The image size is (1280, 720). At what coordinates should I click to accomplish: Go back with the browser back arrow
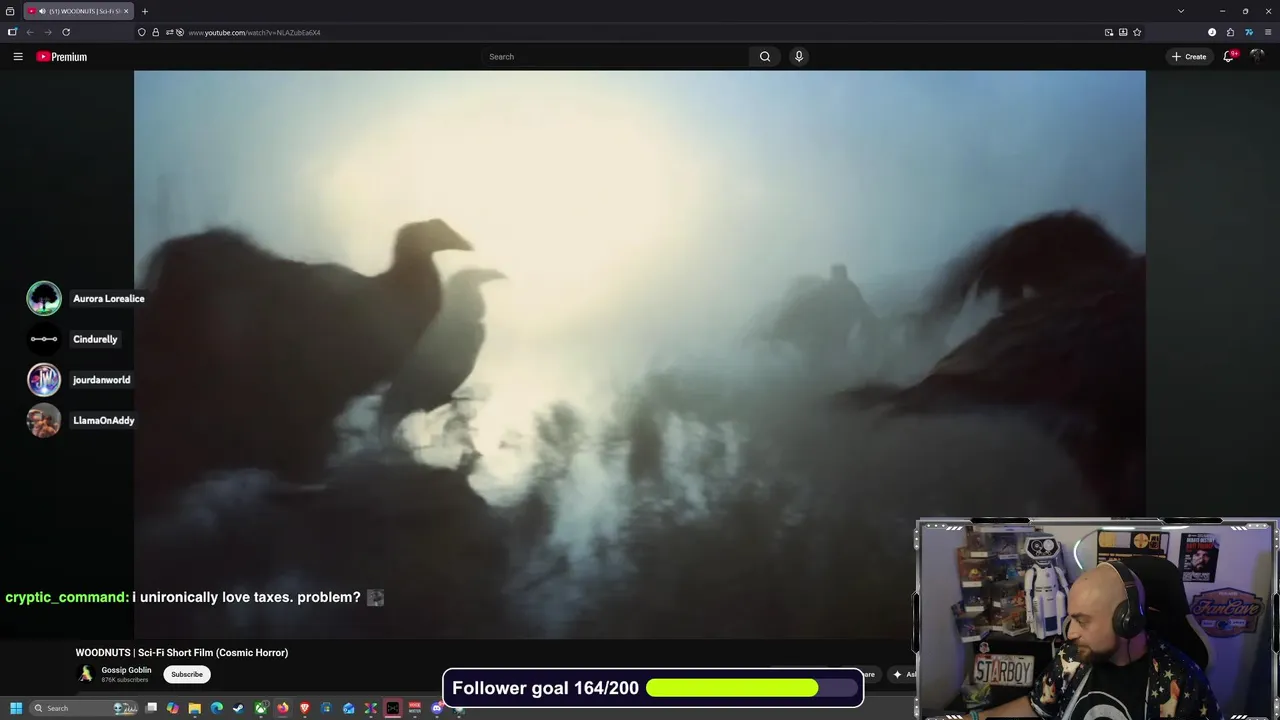pos(30,32)
